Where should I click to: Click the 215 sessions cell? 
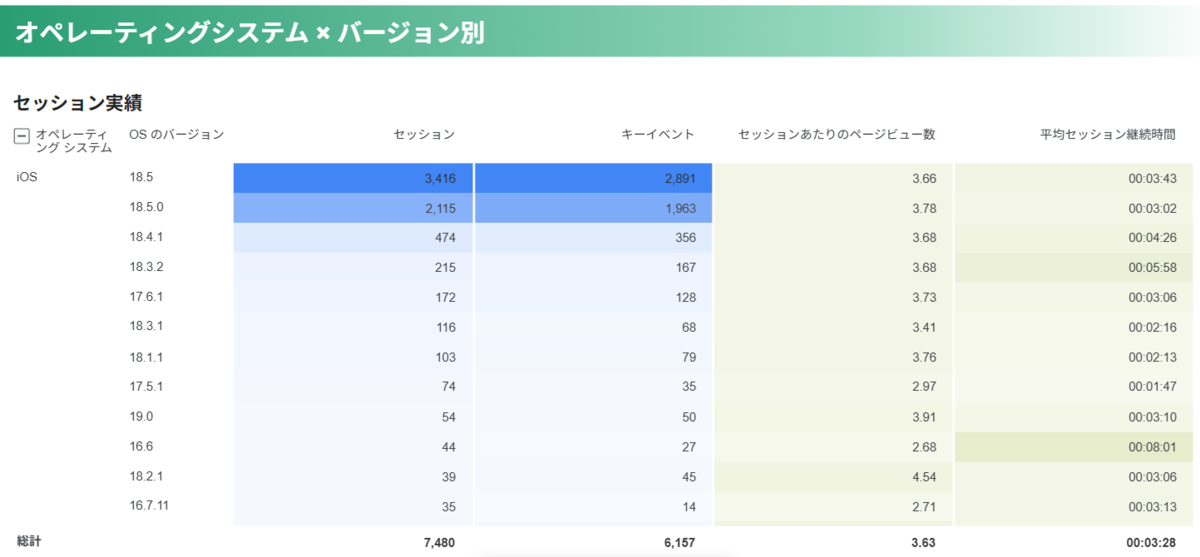coord(353,267)
